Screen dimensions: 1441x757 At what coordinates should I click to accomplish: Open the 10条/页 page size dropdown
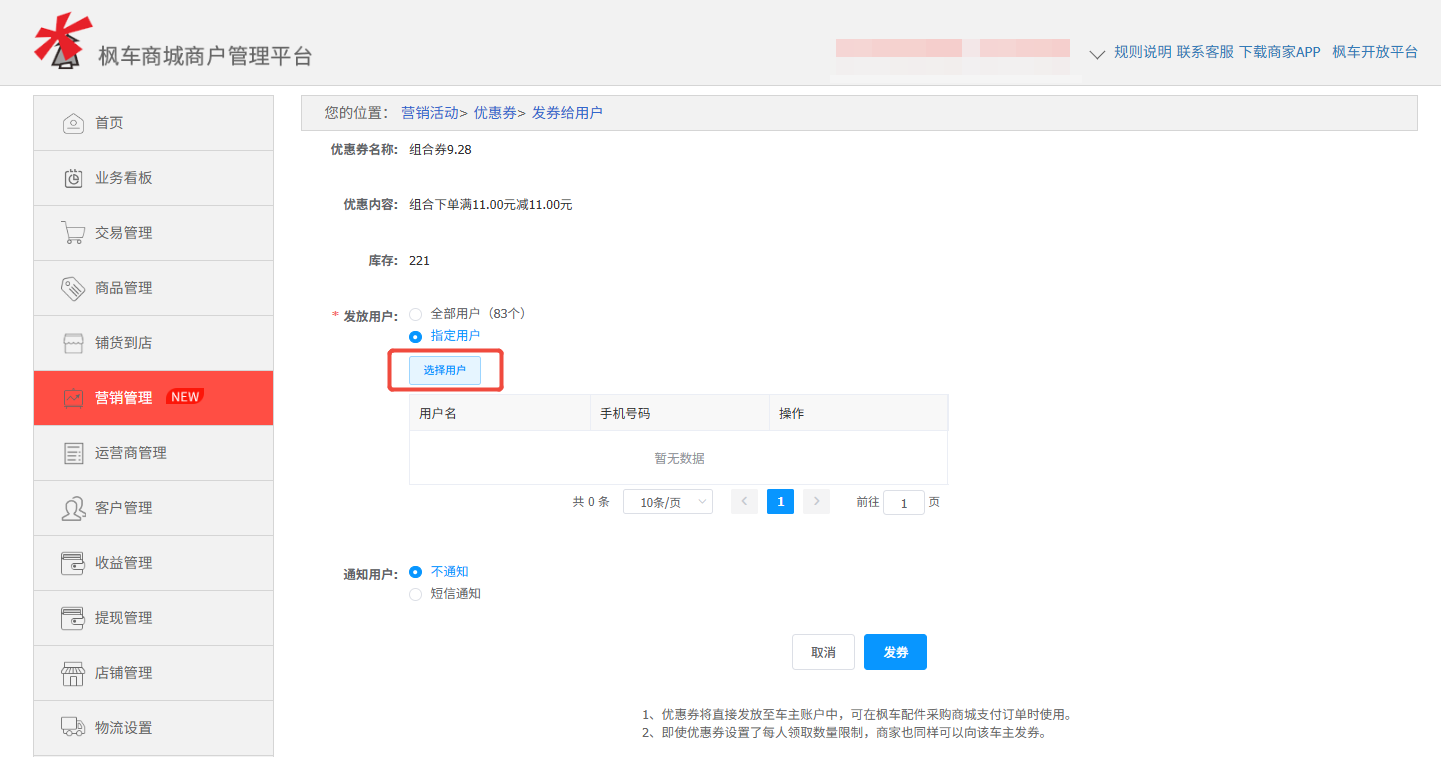pyautogui.click(x=667, y=501)
